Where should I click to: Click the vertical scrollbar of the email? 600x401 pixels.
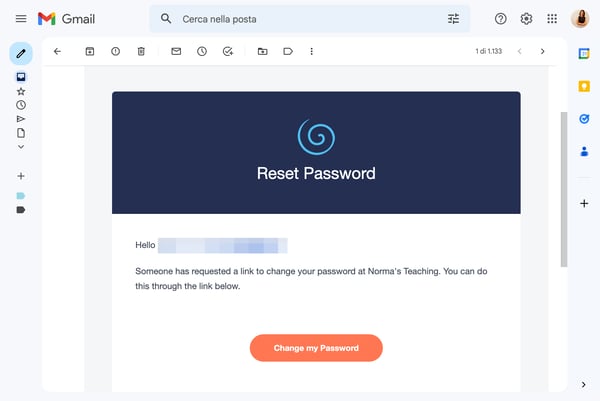coord(564,189)
